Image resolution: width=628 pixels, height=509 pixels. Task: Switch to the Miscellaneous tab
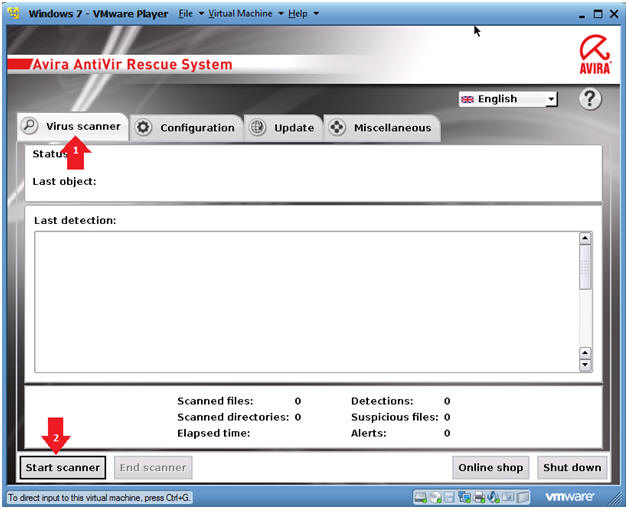click(x=382, y=128)
